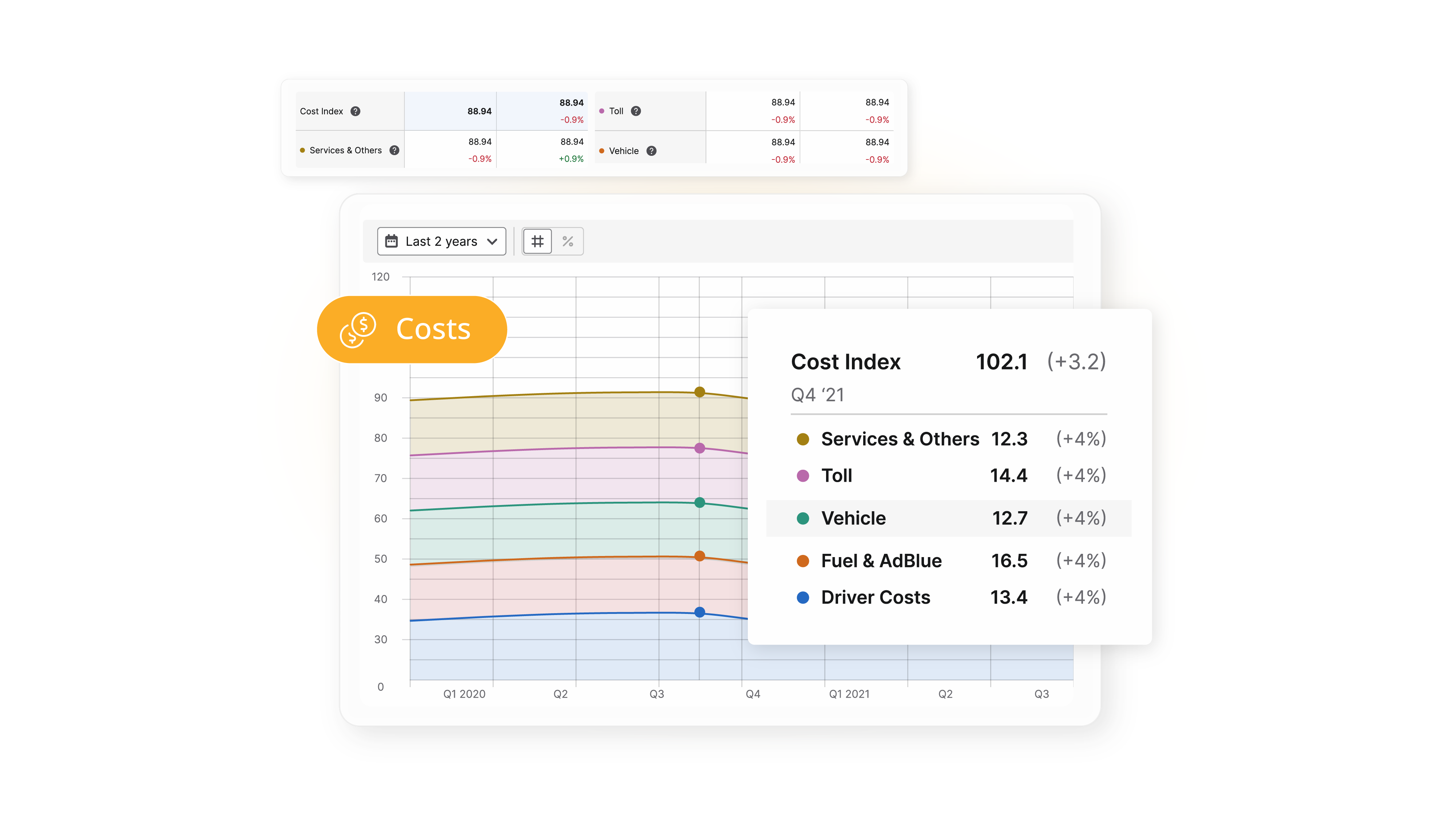Screen dimensions: 1456x820
Task: Click the chevron arrow beside Last 2 years
Action: [x=492, y=241]
